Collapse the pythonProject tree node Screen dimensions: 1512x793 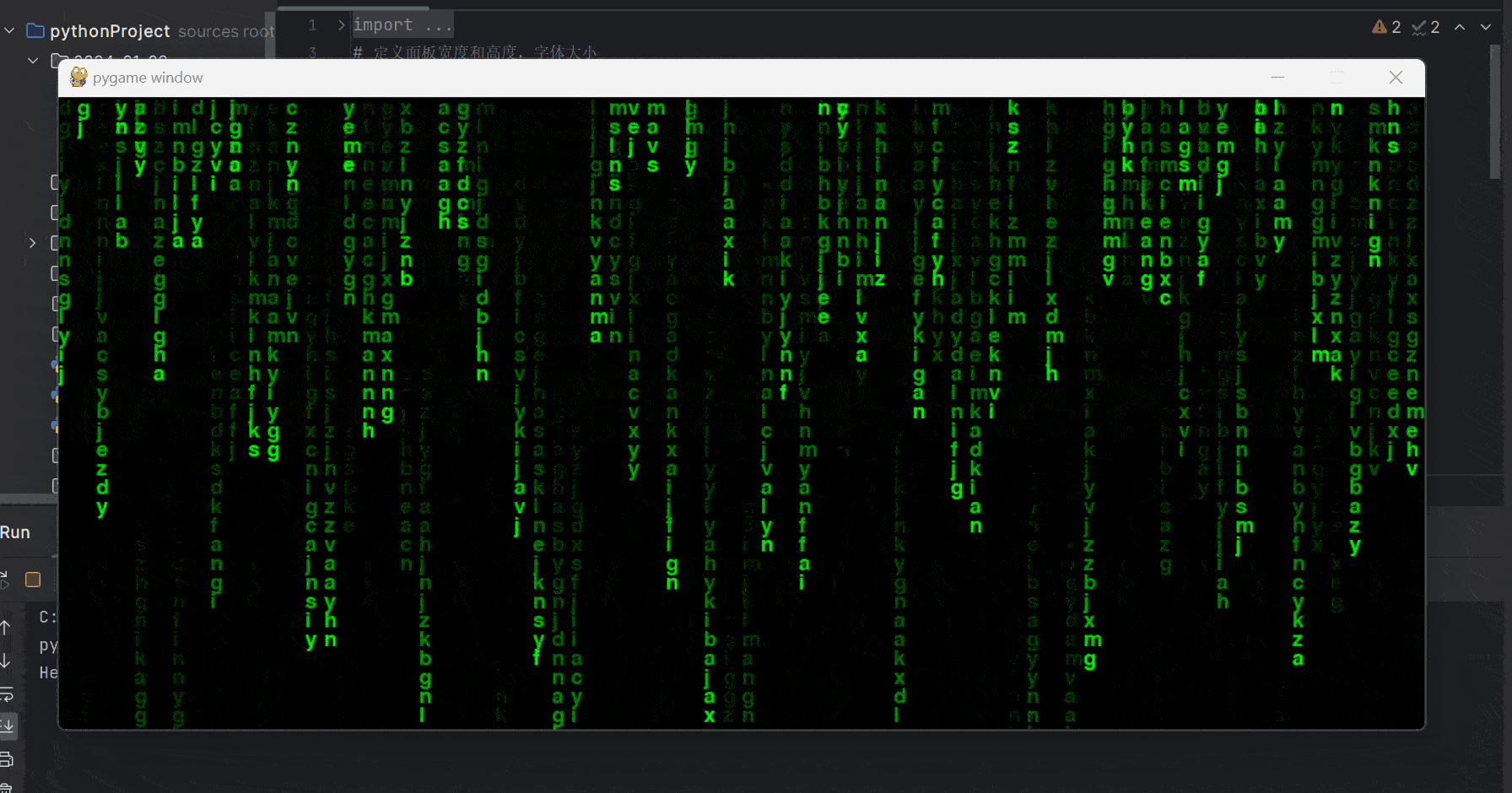coord(8,30)
